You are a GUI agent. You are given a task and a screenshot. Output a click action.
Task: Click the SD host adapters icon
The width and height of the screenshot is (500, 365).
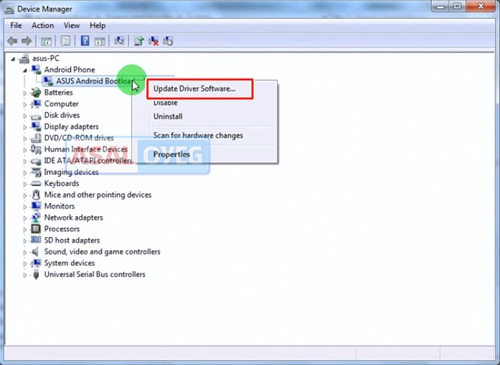click(x=36, y=240)
